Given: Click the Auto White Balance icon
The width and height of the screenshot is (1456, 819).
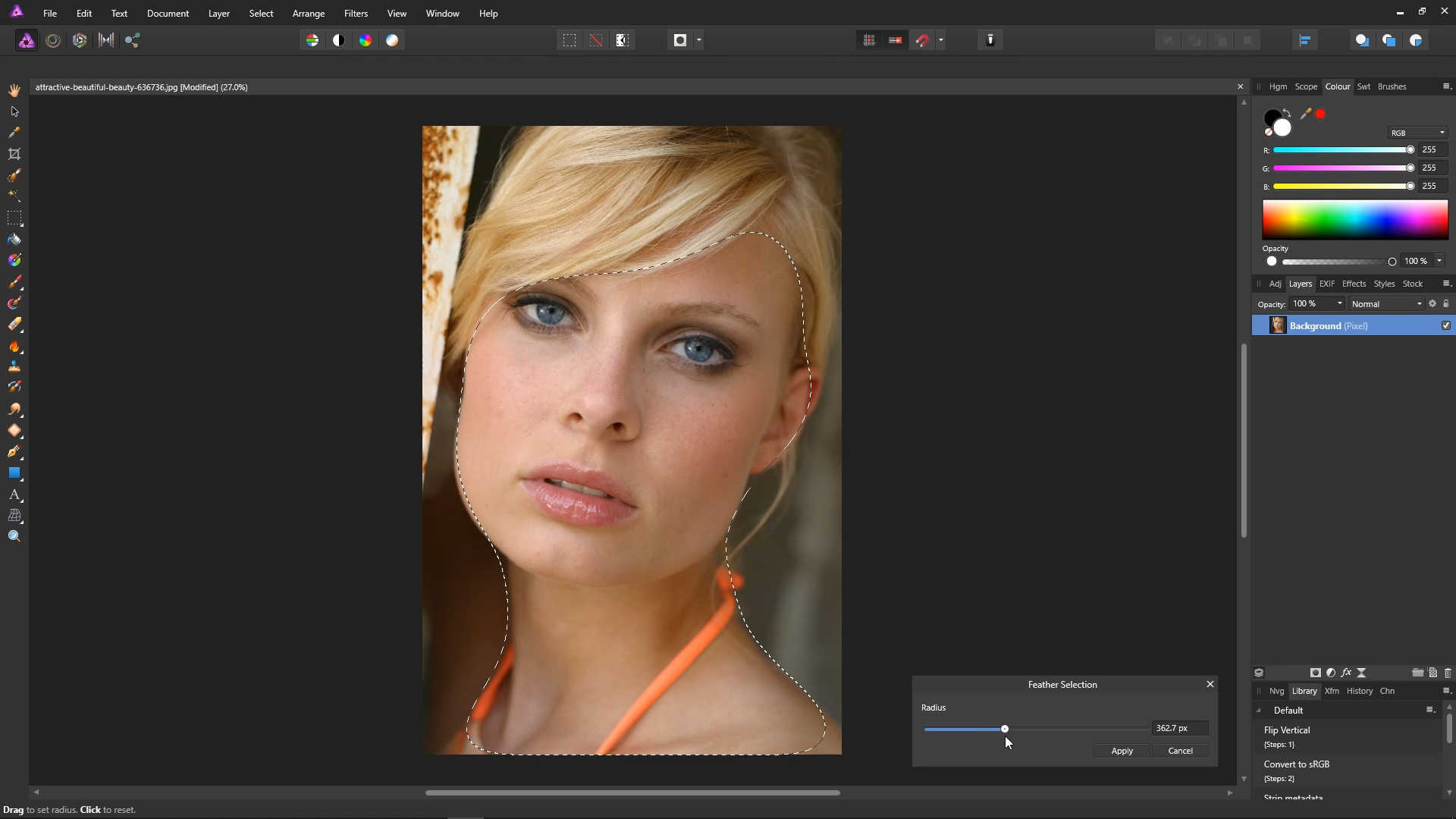Looking at the screenshot, I should coord(392,40).
